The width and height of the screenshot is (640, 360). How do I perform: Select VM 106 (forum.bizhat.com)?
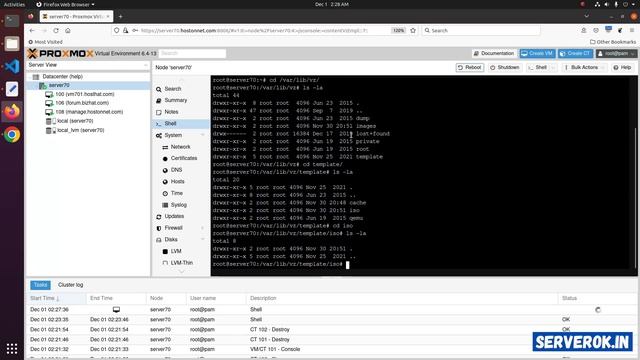(82, 103)
